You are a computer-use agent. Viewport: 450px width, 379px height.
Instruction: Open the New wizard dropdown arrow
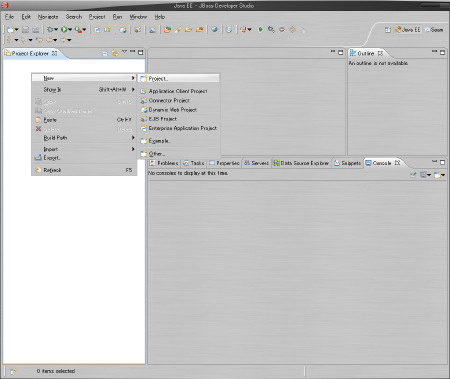coord(16,30)
